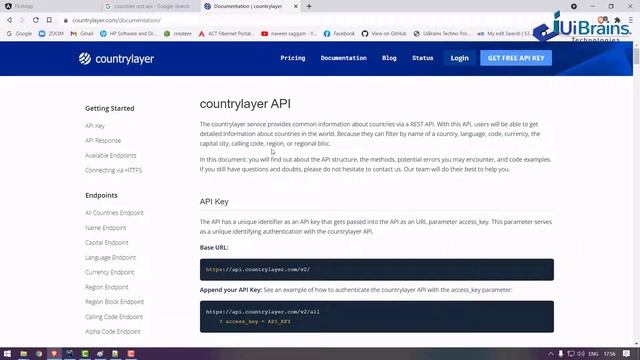The height and width of the screenshot is (360, 640).
Task: Open the View on GitHub bookmark
Action: pos(384,33)
